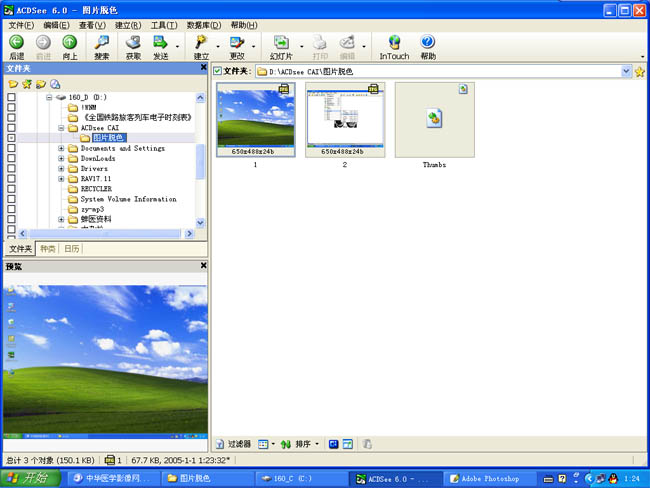Go back with the 后退 toolbar button
The width and height of the screenshot is (650, 488).
17,47
